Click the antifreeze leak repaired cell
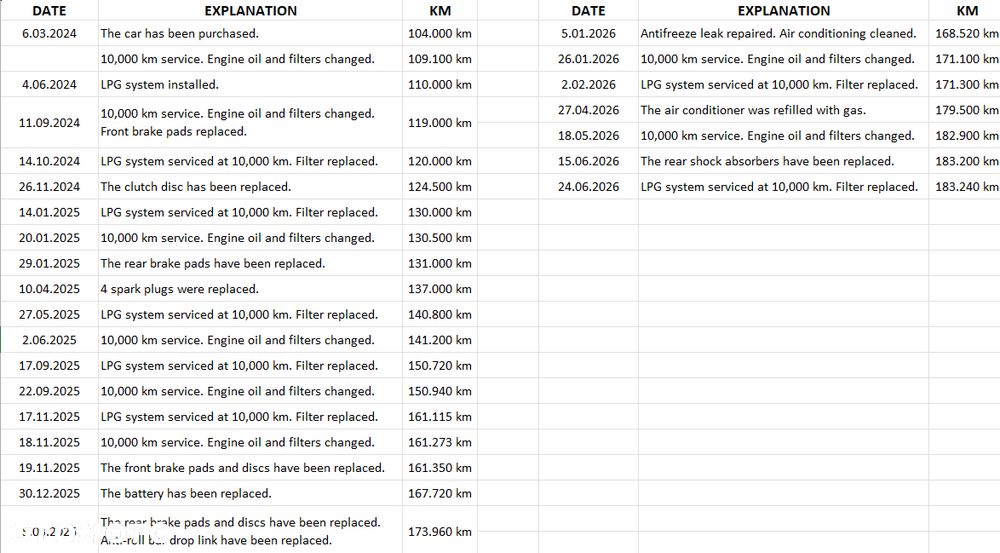 [783, 33]
